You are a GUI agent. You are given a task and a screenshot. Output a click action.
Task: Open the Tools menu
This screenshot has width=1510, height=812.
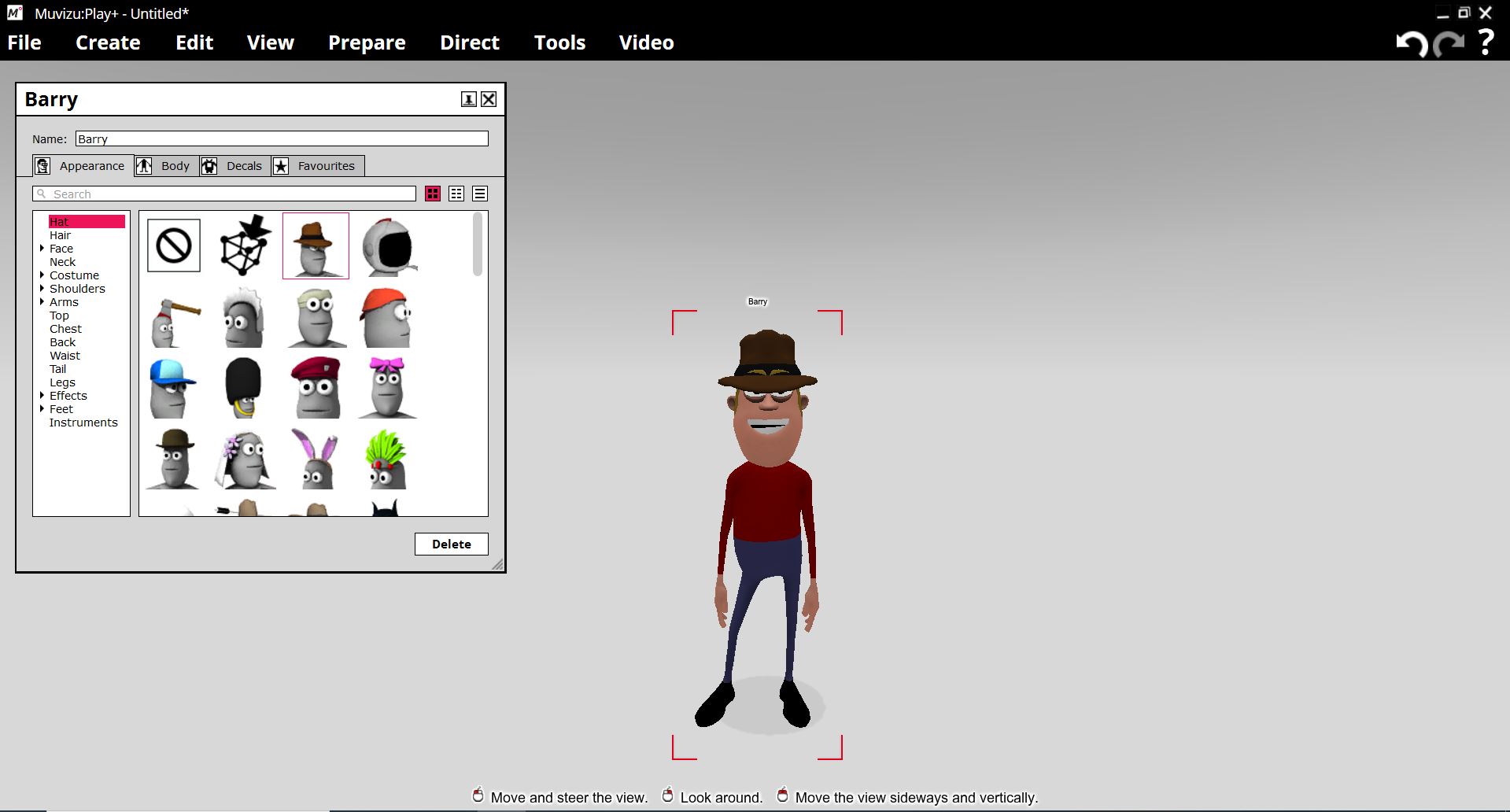pos(559,42)
